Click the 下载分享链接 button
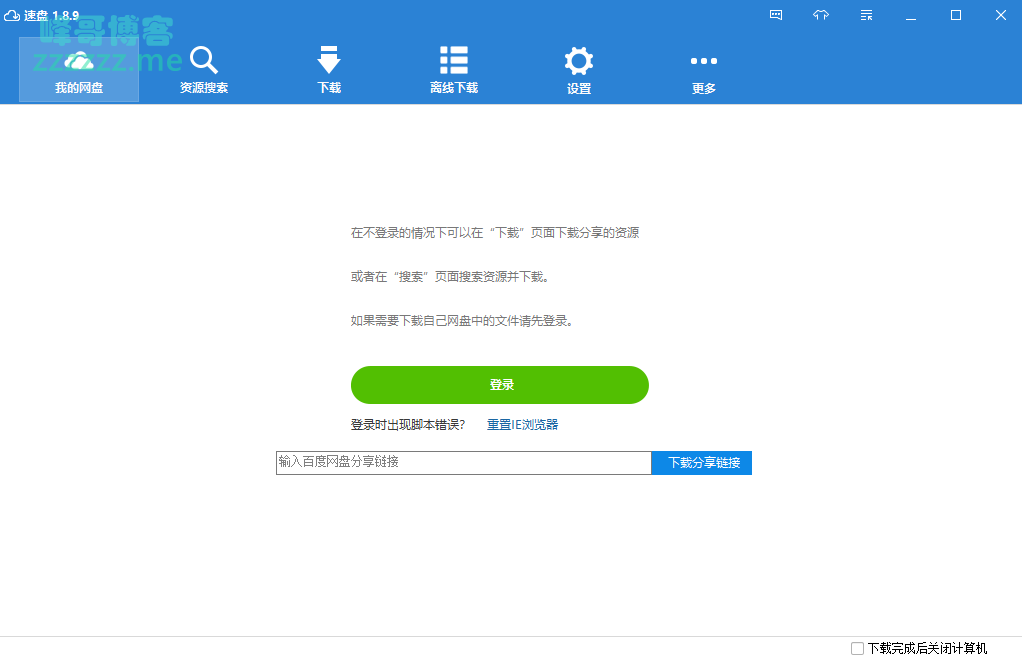The image size is (1022, 660). [704, 463]
